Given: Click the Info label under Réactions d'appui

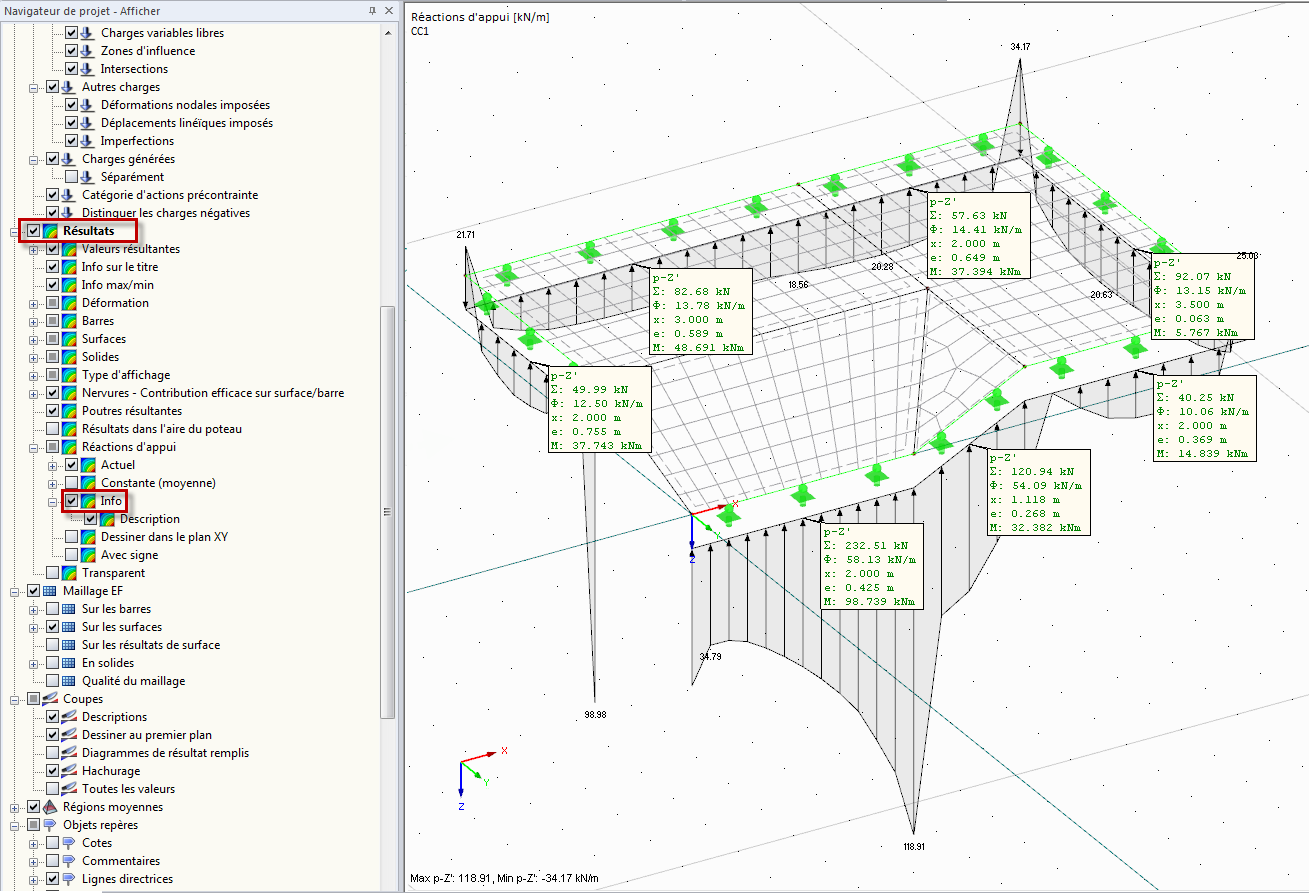Looking at the screenshot, I should (111, 501).
